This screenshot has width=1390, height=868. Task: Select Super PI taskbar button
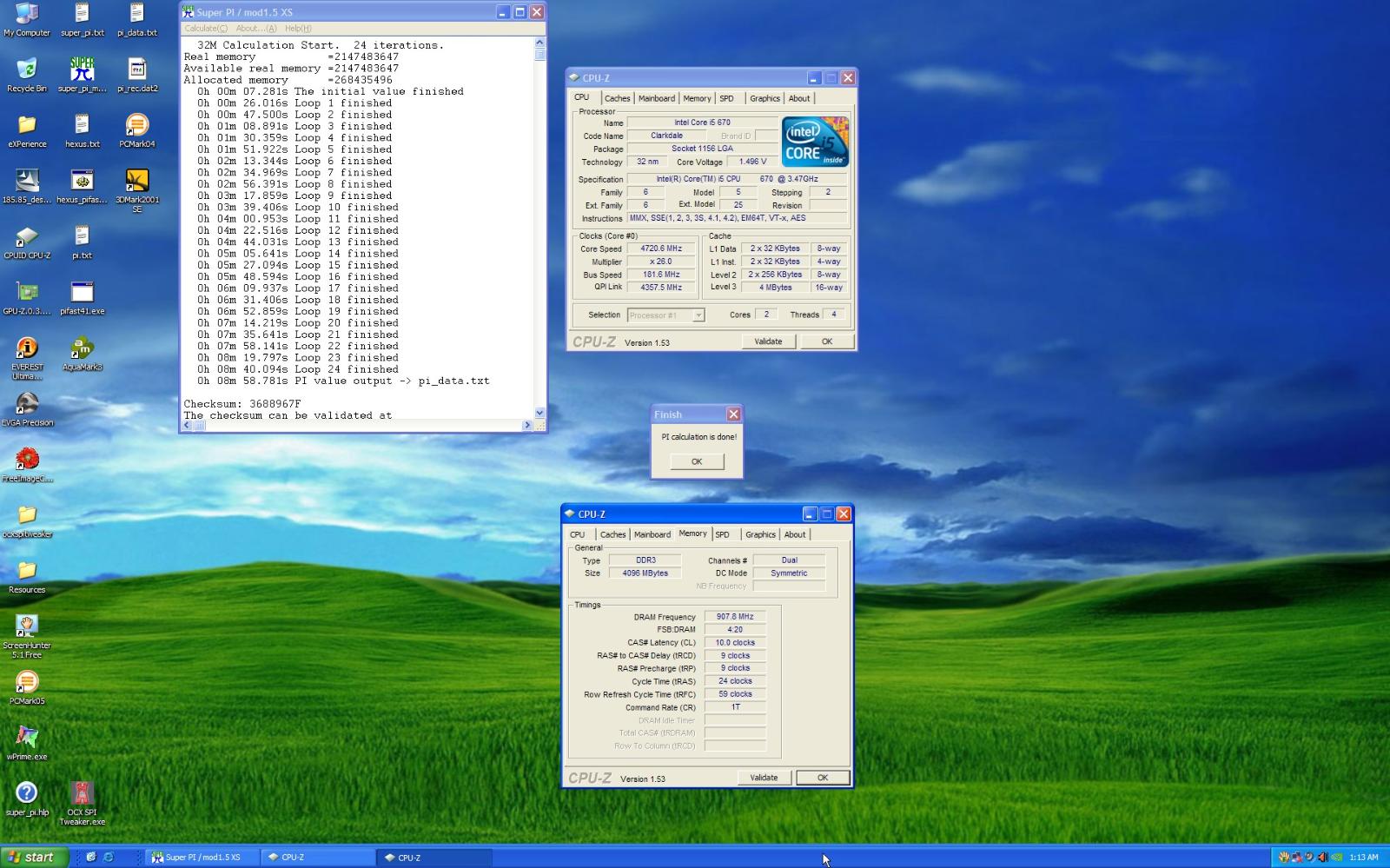(x=202, y=857)
